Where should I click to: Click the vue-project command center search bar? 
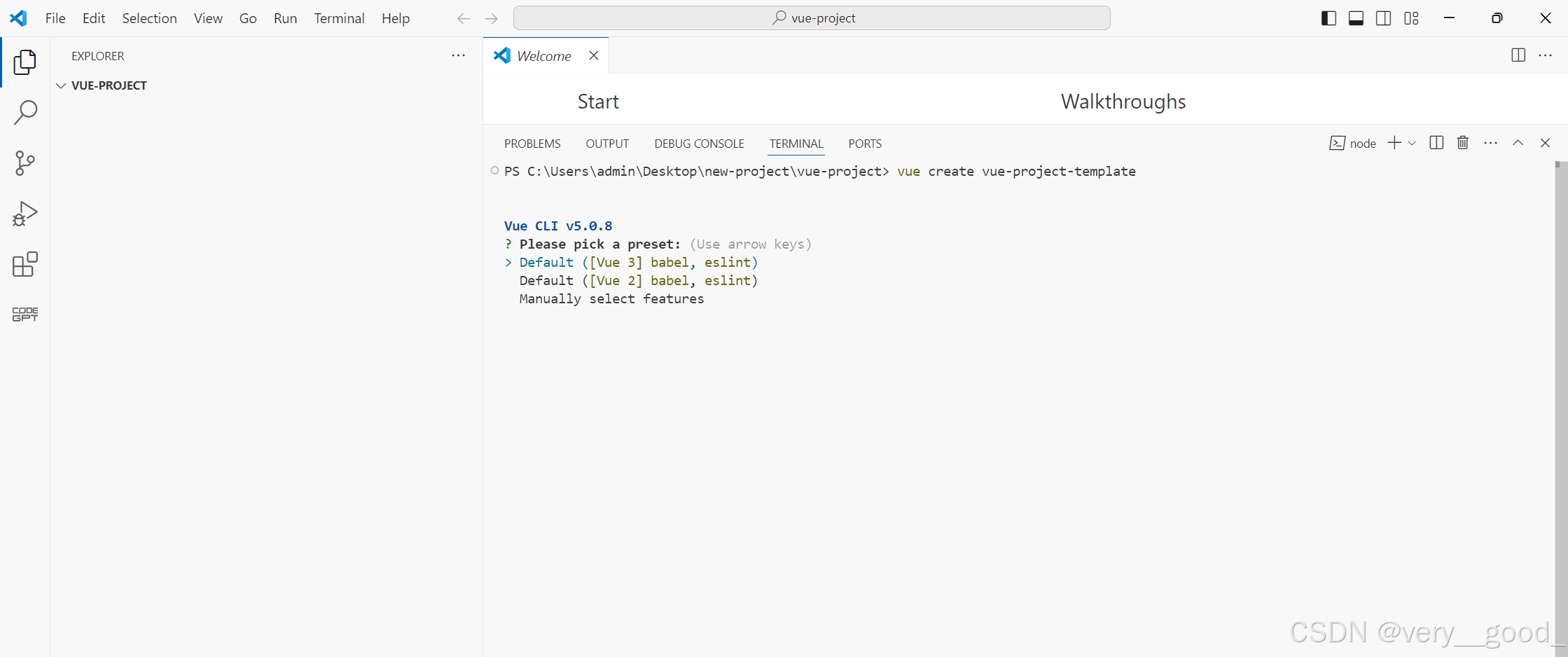click(x=812, y=18)
